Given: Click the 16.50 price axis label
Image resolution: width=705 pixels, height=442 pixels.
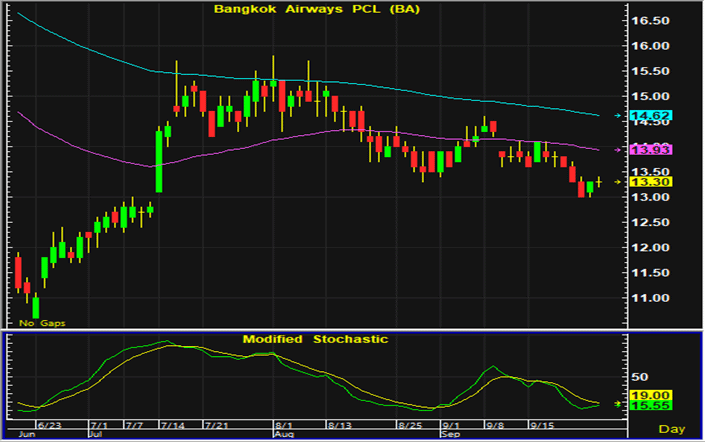Looking at the screenshot, I should coord(648,20).
